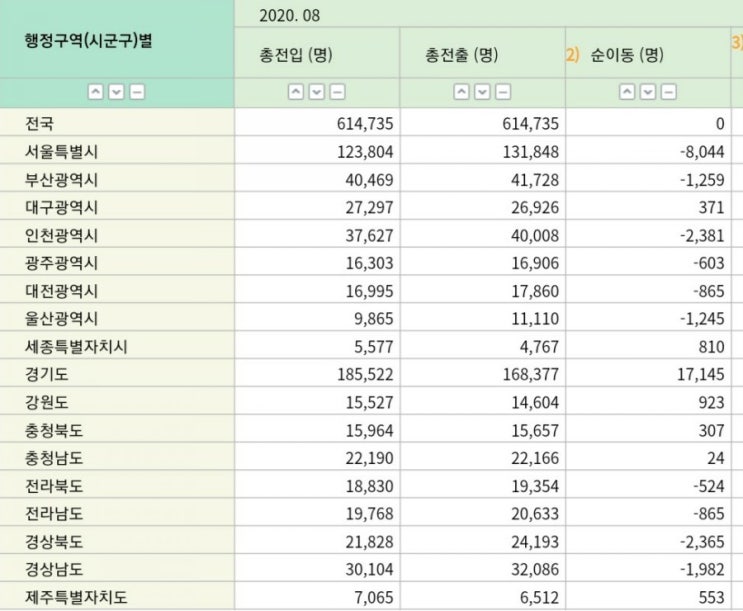This screenshot has height=611, width=743.
Task: Click 강원도 총전출 value 14,604
Action: click(535, 402)
